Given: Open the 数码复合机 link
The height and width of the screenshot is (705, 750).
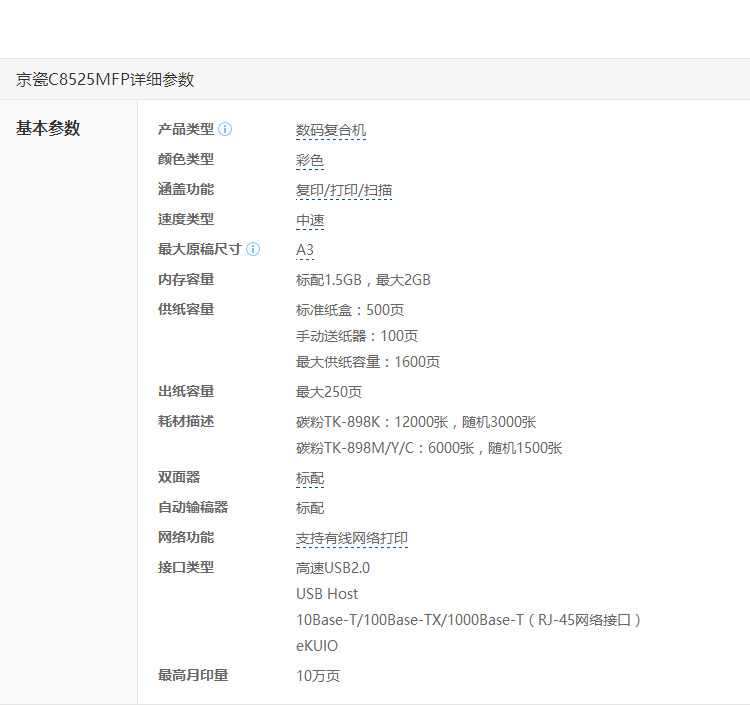Looking at the screenshot, I should (331, 130).
